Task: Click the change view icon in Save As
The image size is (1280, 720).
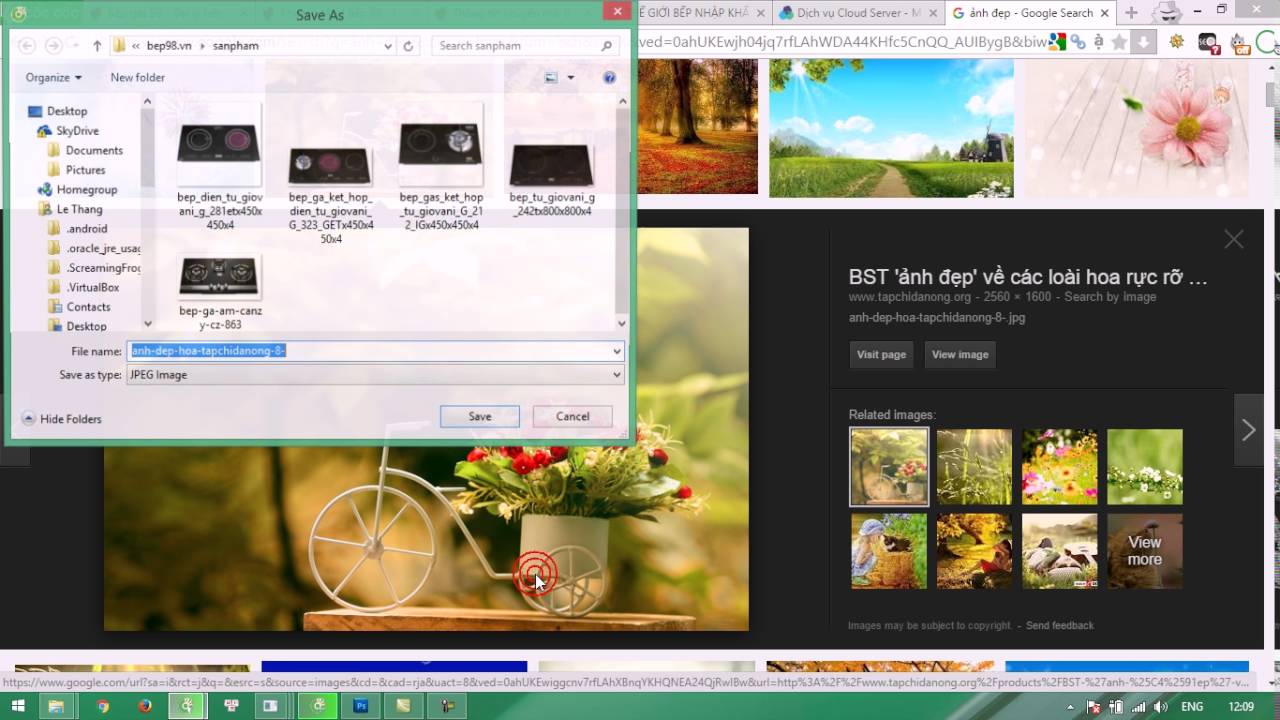Action: click(551, 77)
